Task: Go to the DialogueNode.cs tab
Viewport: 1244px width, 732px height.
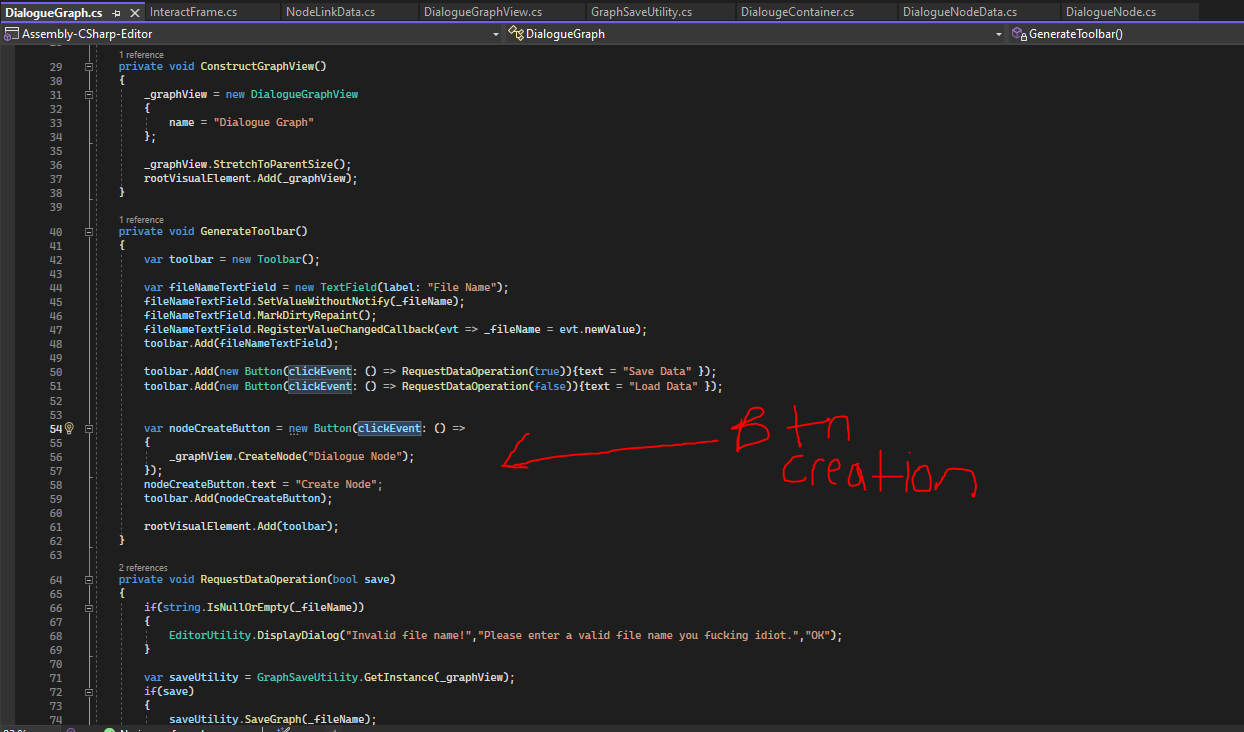Action: point(1111,12)
